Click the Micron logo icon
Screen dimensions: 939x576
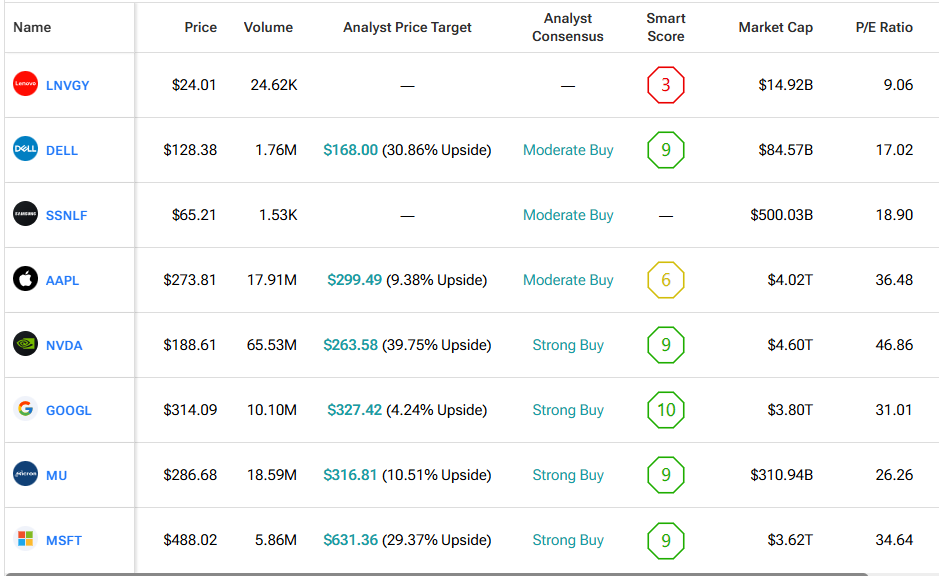pyautogui.click(x=25, y=475)
